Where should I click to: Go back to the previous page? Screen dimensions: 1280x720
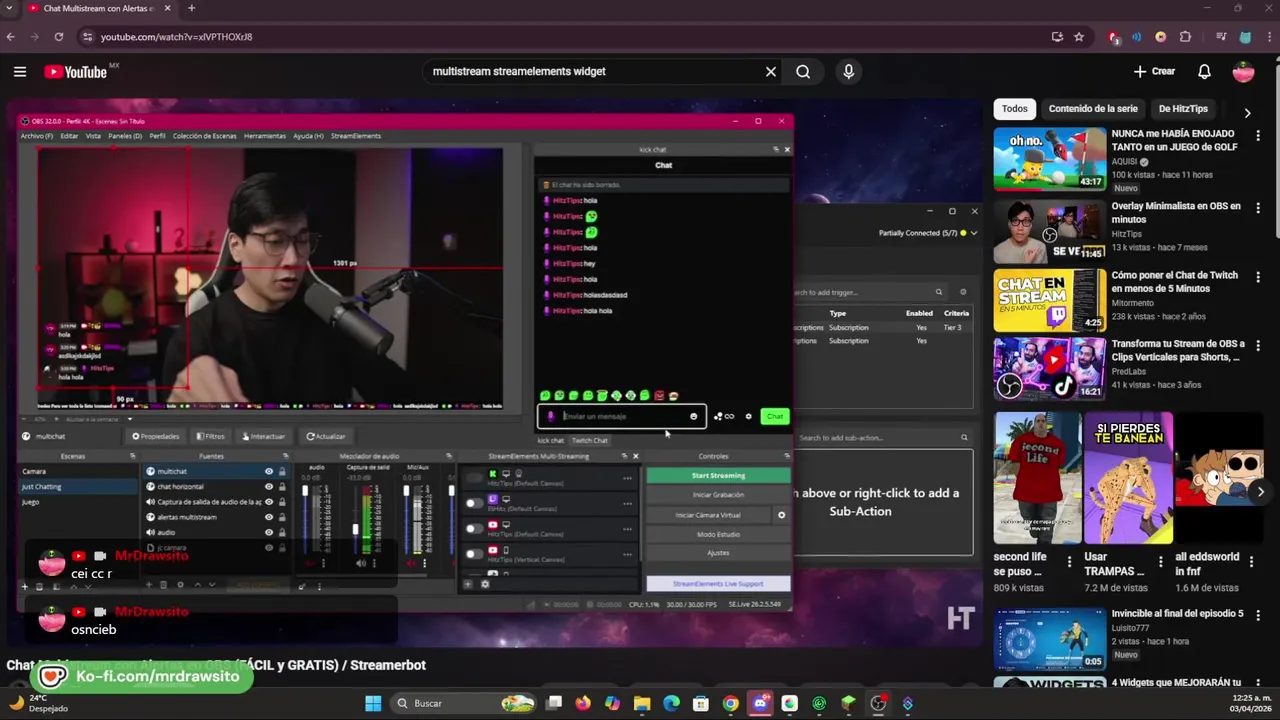[x=11, y=37]
